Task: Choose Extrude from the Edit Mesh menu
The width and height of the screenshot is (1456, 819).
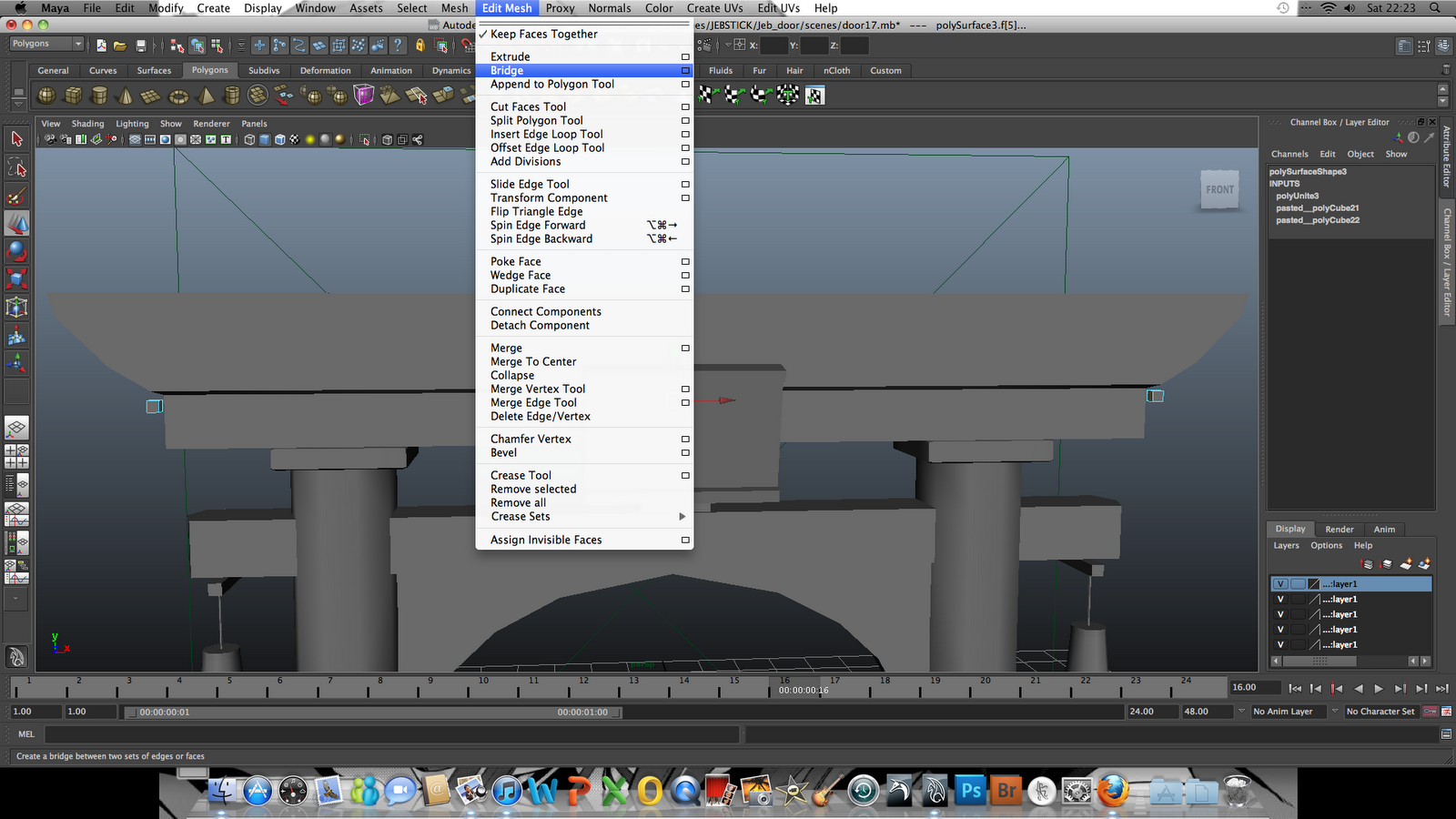Action: 510,56
